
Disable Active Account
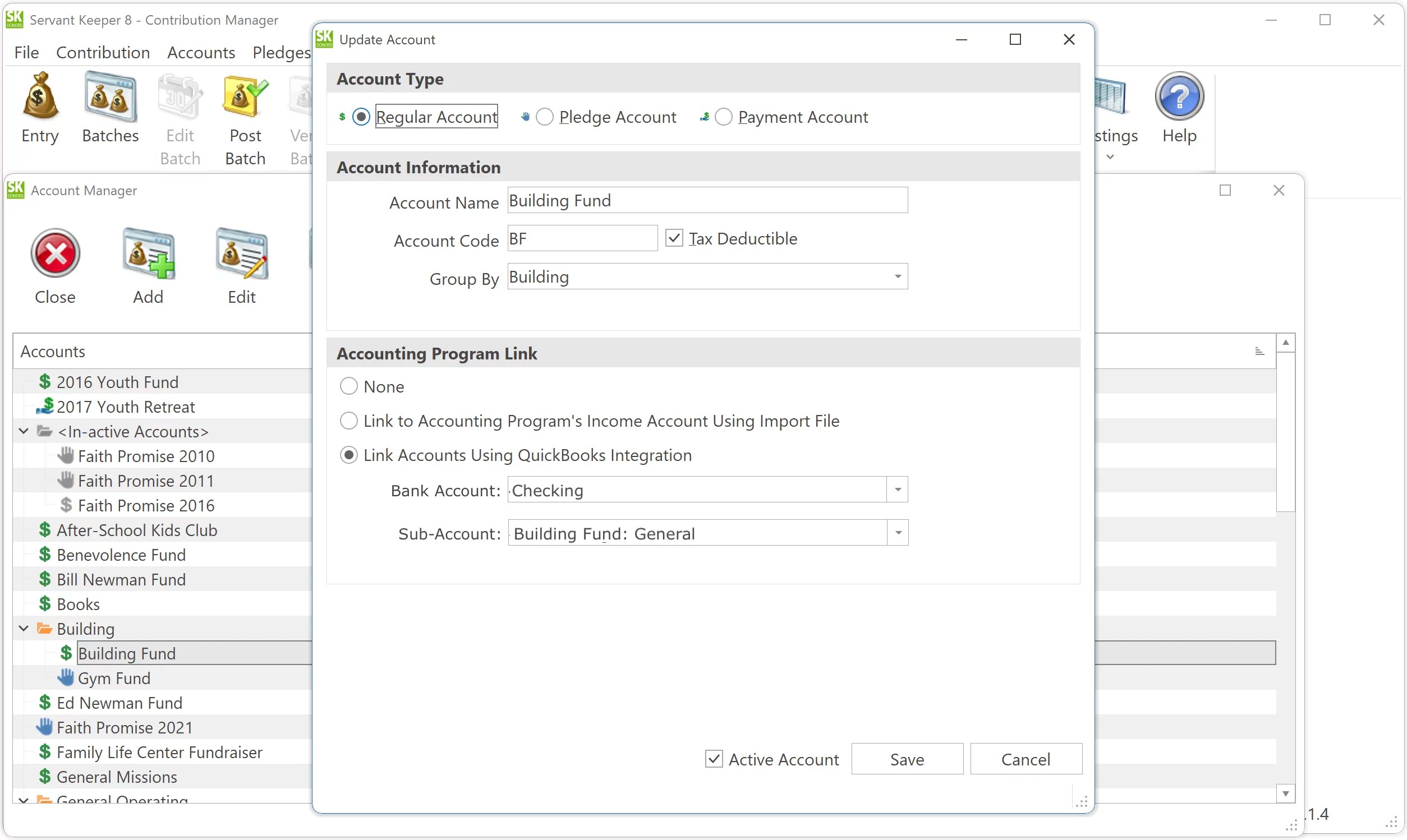tap(714, 759)
